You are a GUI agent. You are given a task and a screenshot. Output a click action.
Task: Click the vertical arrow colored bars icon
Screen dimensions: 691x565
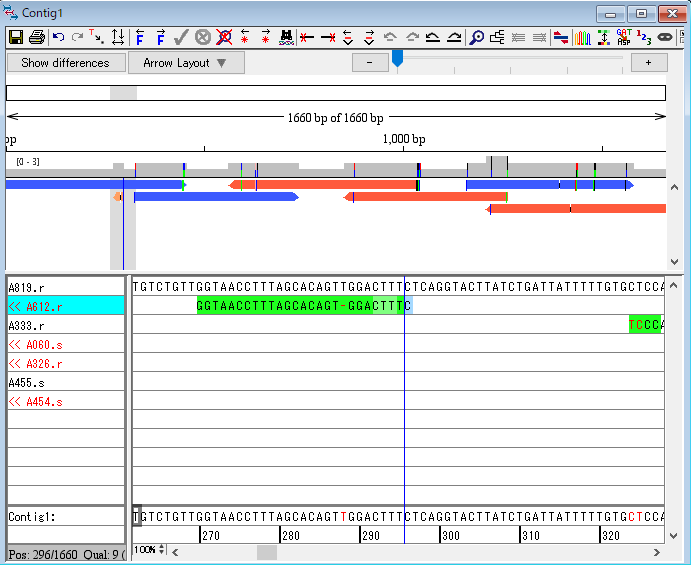[x=604, y=37]
